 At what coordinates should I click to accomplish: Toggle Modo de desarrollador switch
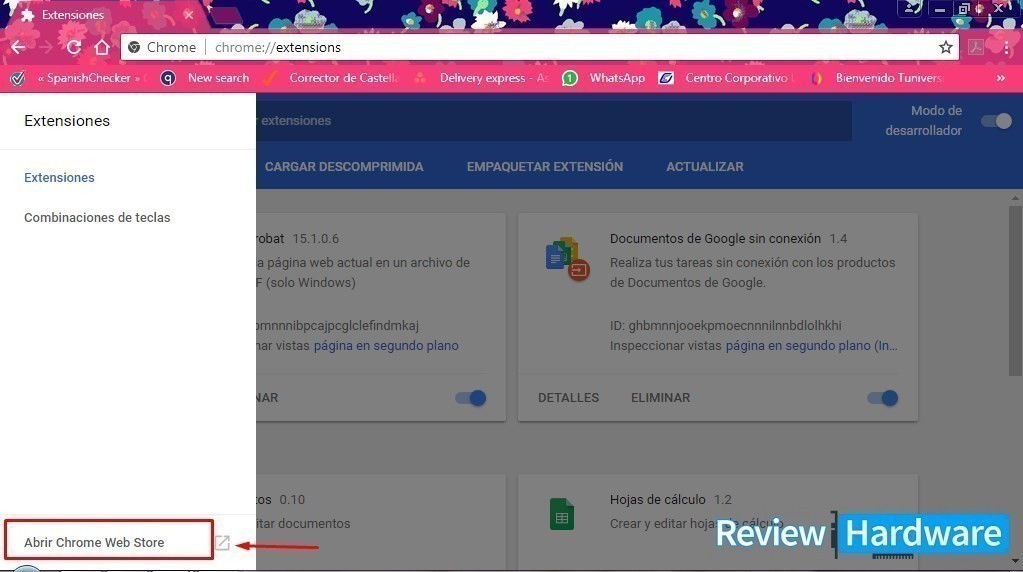(x=997, y=121)
